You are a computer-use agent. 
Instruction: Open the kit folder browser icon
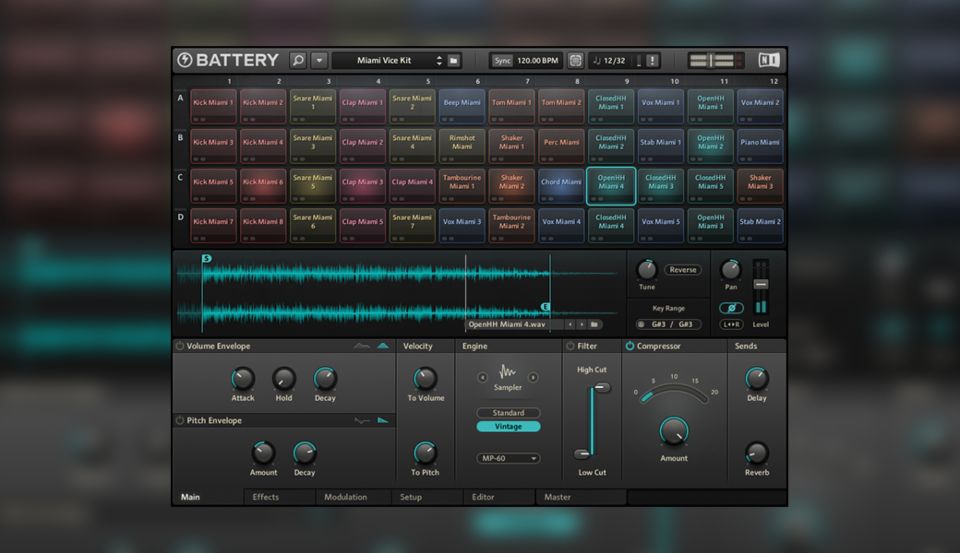454,60
